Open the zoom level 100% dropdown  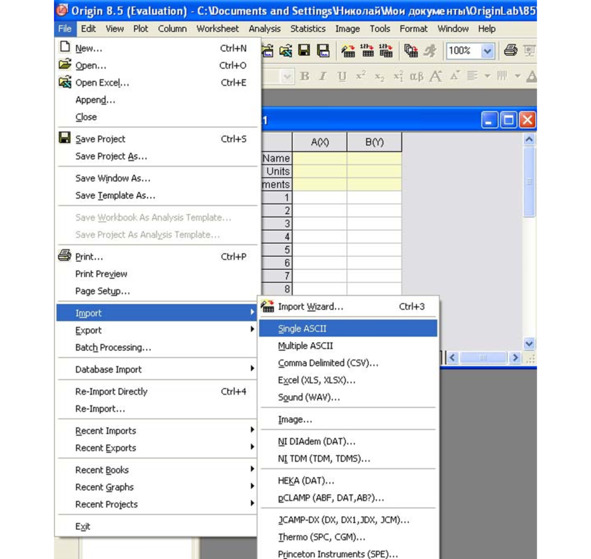tap(487, 51)
